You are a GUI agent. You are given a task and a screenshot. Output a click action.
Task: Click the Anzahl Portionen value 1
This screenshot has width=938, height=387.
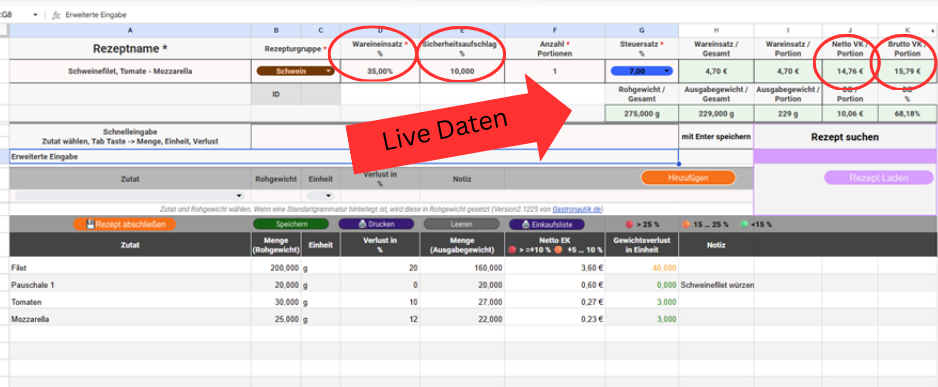click(555, 71)
